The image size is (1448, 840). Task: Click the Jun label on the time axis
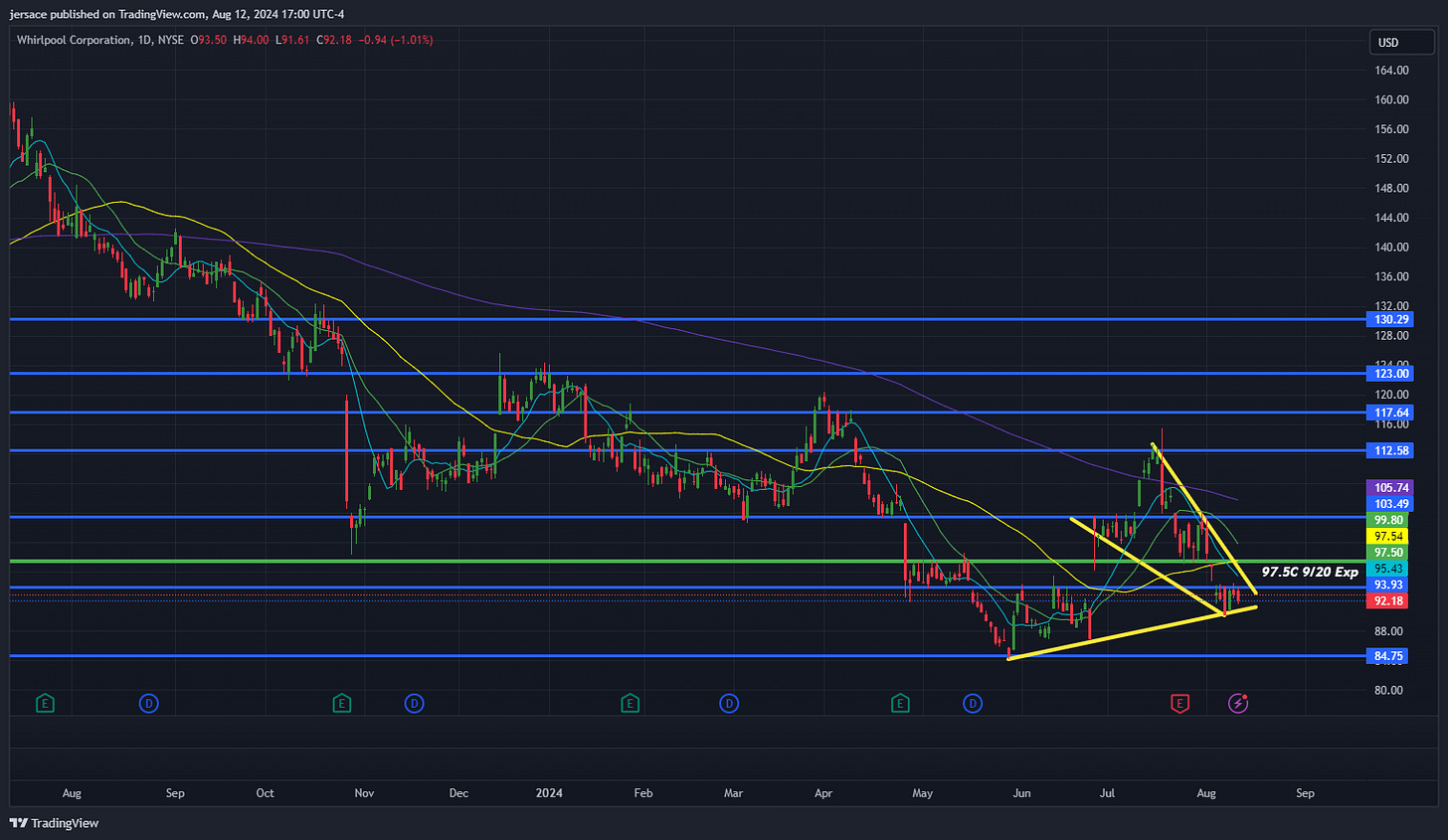pos(1021,793)
